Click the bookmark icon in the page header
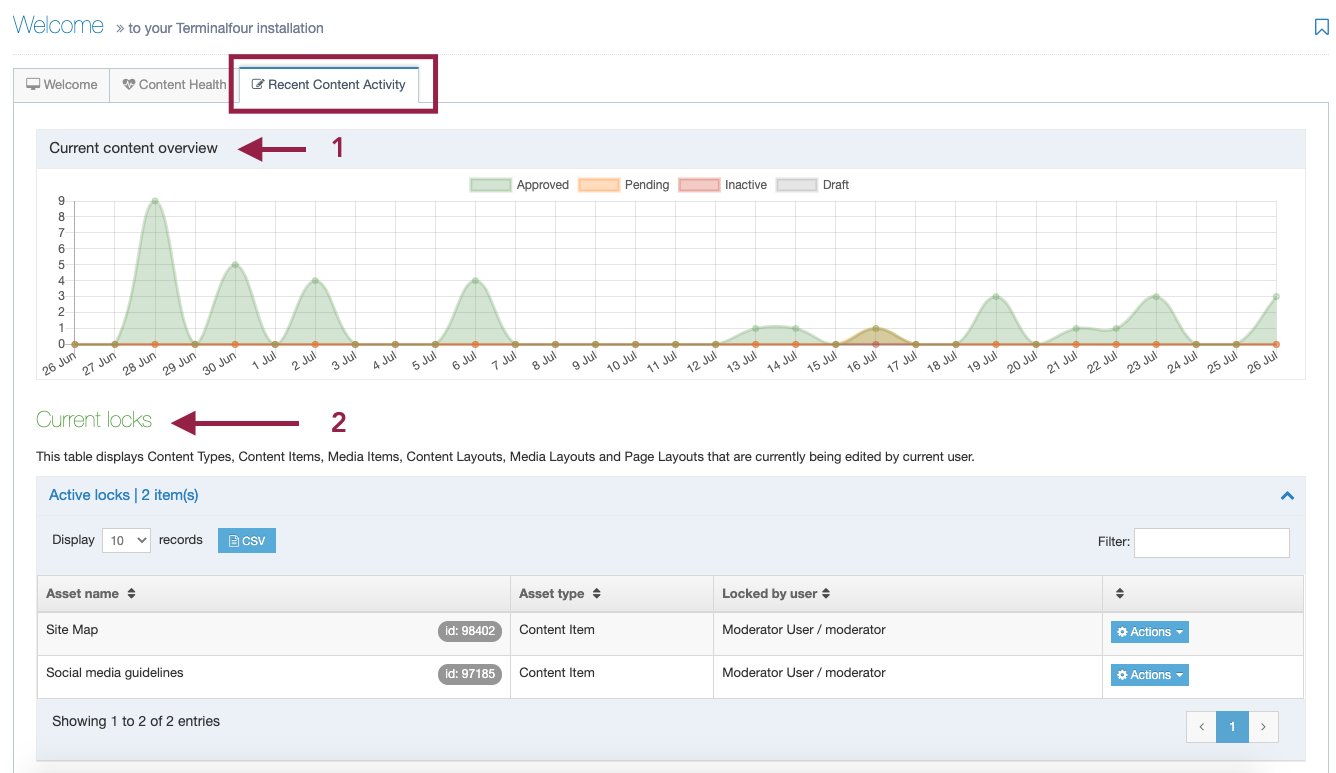The image size is (1336, 773). [1321, 27]
